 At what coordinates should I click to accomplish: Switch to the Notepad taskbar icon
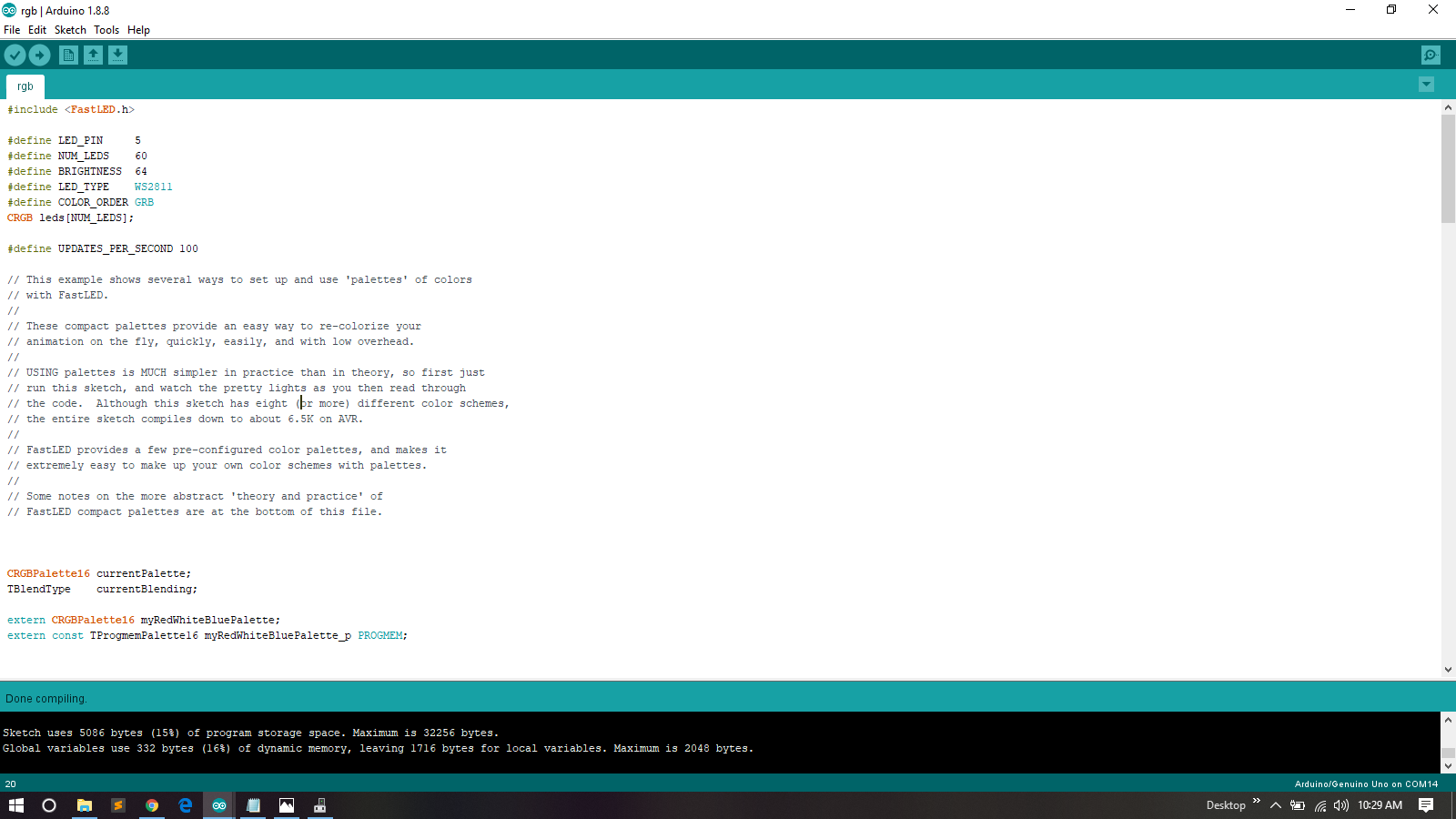[253, 805]
